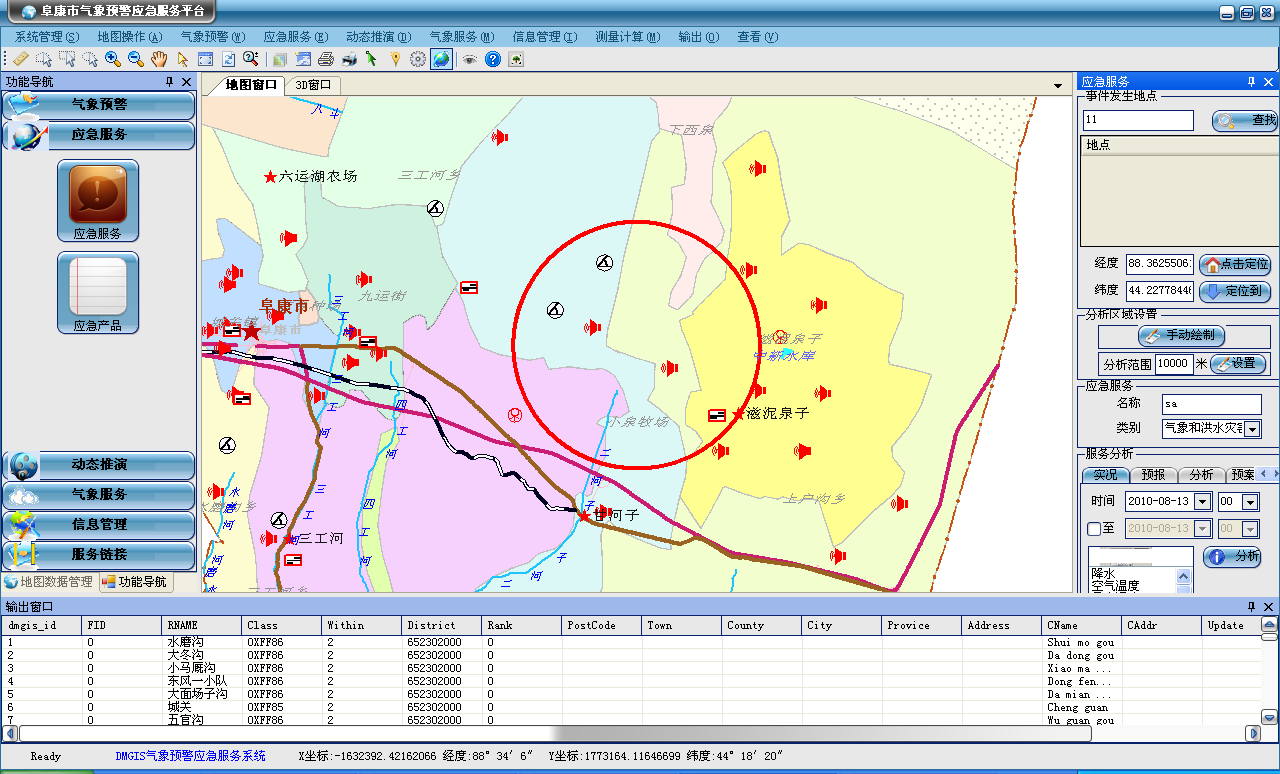
Task: Open the 气象预警(W) menu
Action: coord(211,37)
